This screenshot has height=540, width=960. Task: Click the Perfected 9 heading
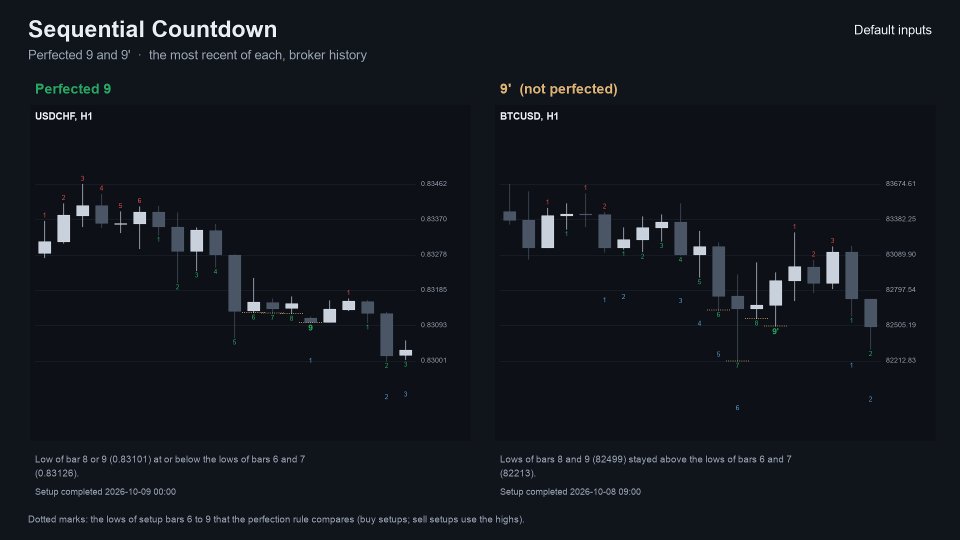tap(73, 89)
